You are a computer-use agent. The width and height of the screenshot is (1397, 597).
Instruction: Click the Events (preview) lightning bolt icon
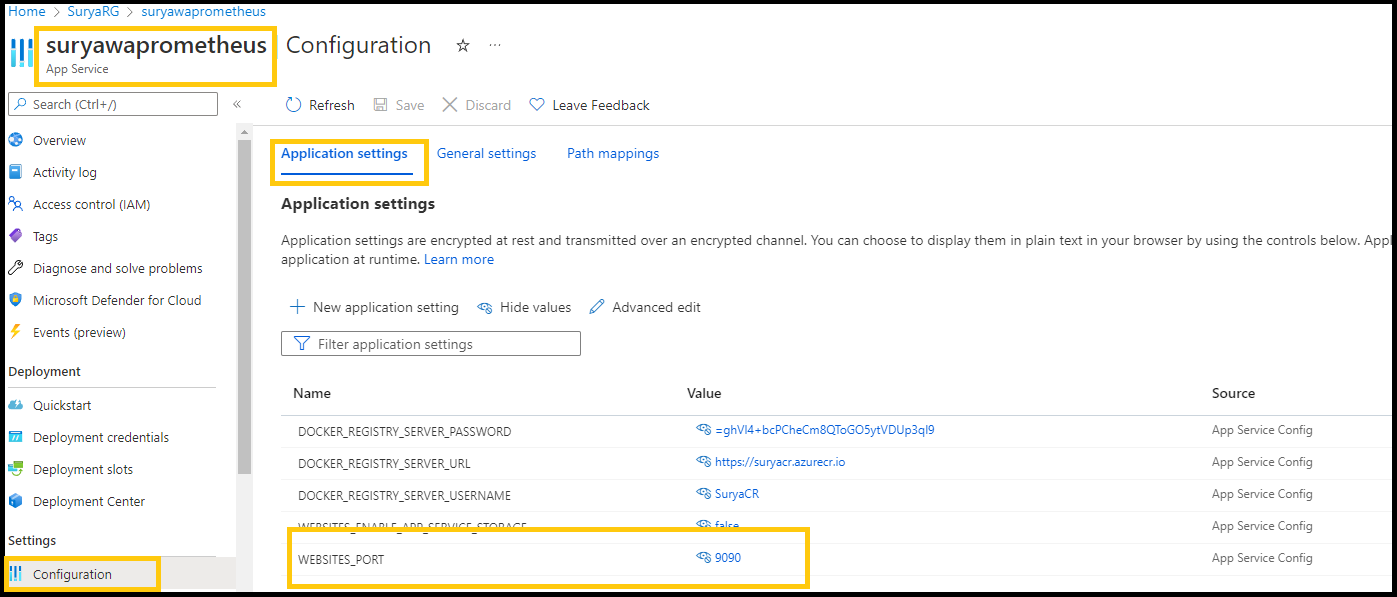pyautogui.click(x=16, y=332)
